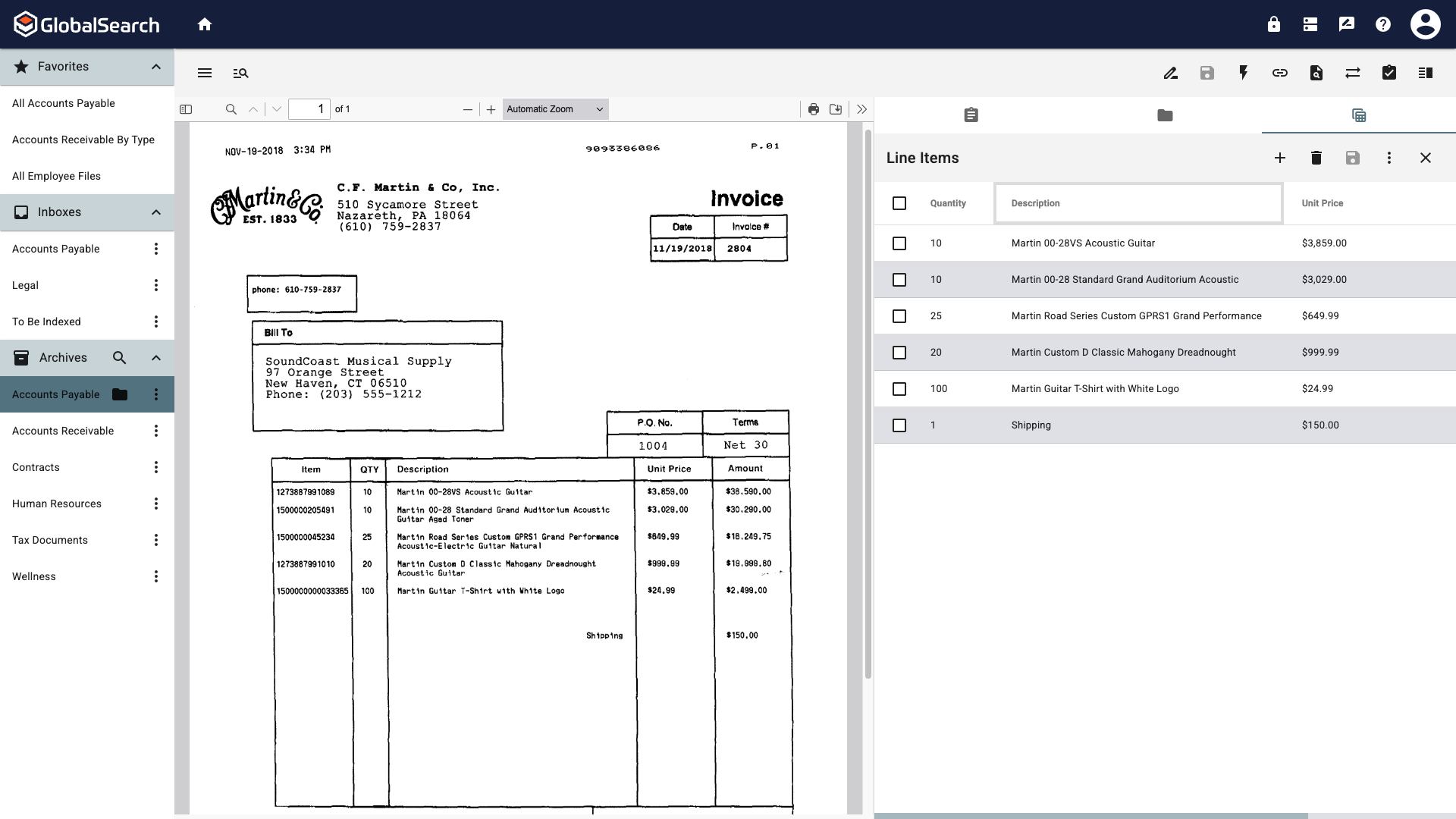The width and height of the screenshot is (1456, 819).
Task: Click the link chain icon in toolbar
Action: click(1279, 73)
